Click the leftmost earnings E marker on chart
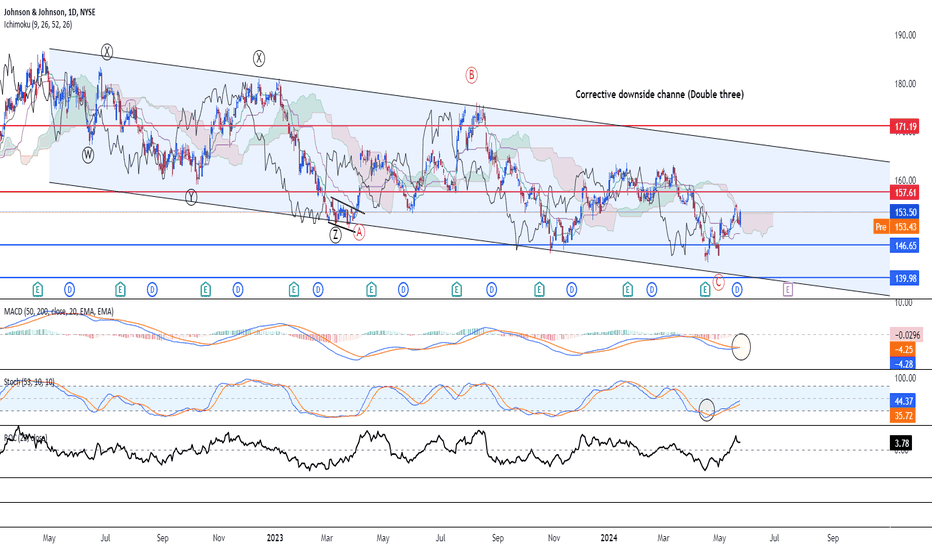 37,290
